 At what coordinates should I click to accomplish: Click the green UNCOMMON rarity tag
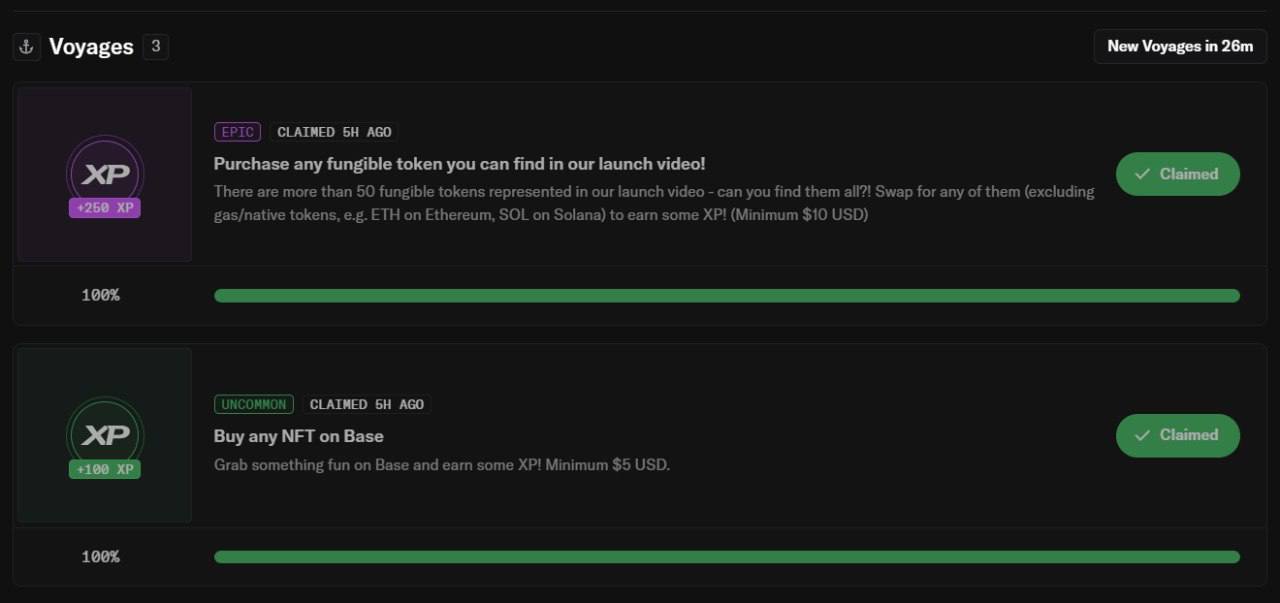pyautogui.click(x=254, y=404)
